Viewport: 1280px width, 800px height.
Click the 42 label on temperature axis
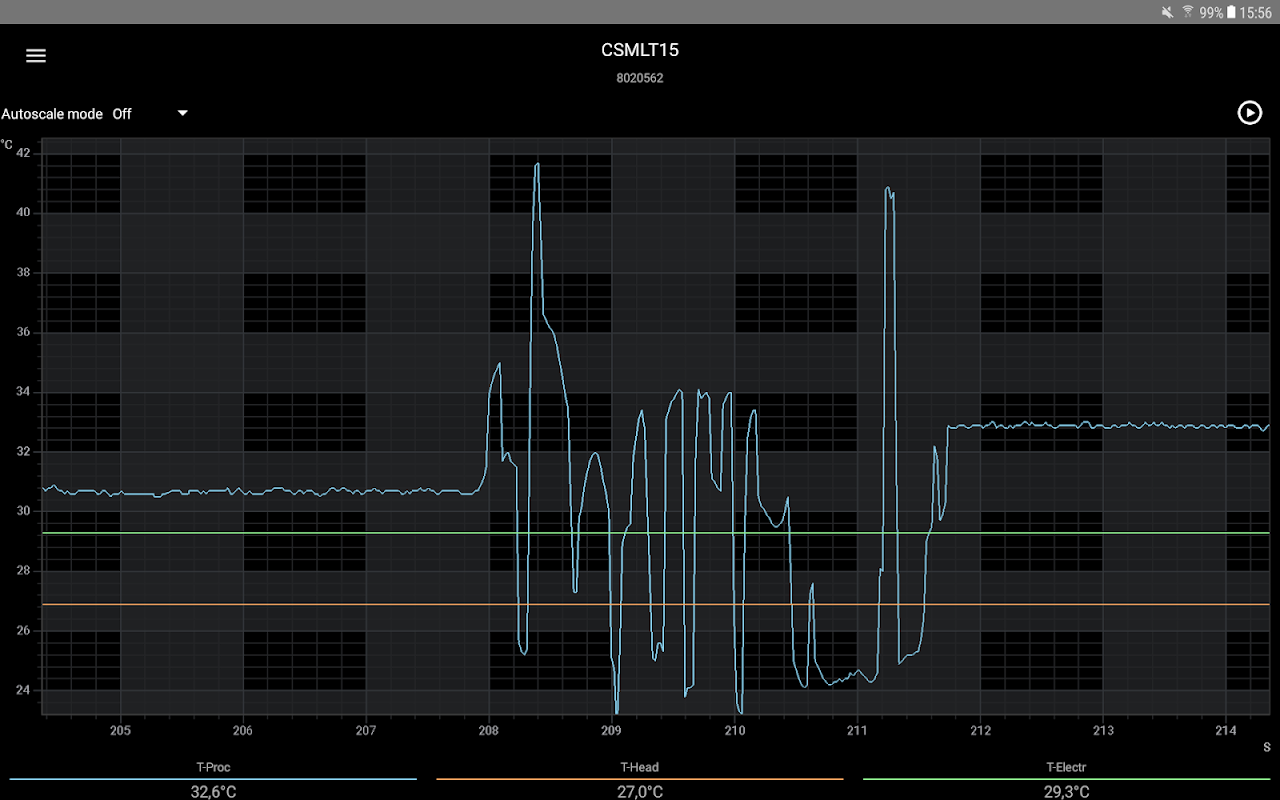coord(23,153)
